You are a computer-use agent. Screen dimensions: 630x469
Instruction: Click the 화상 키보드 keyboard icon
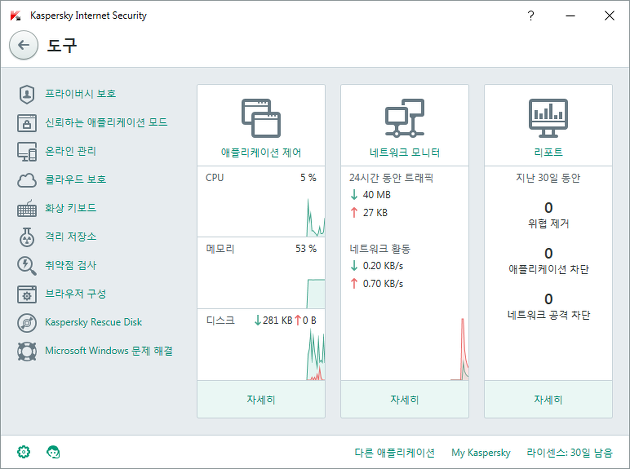27,209
